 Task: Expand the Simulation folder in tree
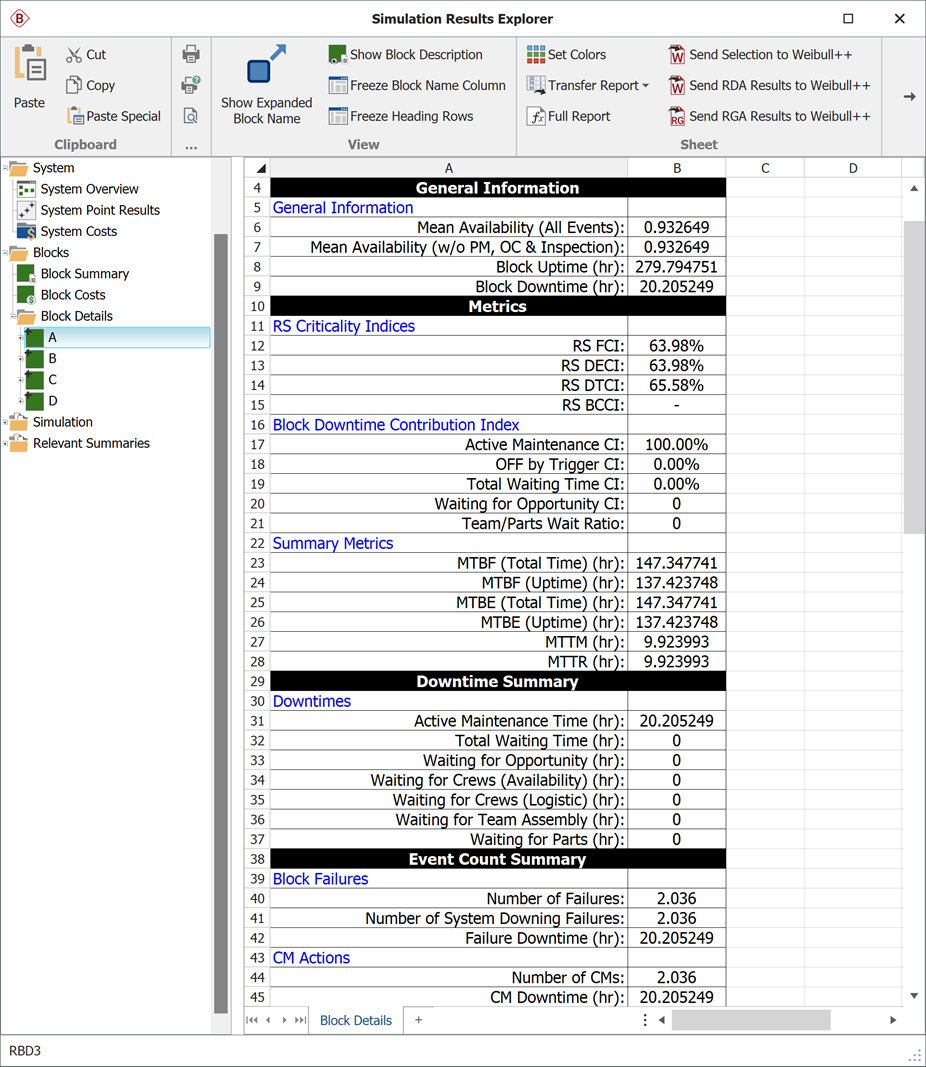pos(6,422)
